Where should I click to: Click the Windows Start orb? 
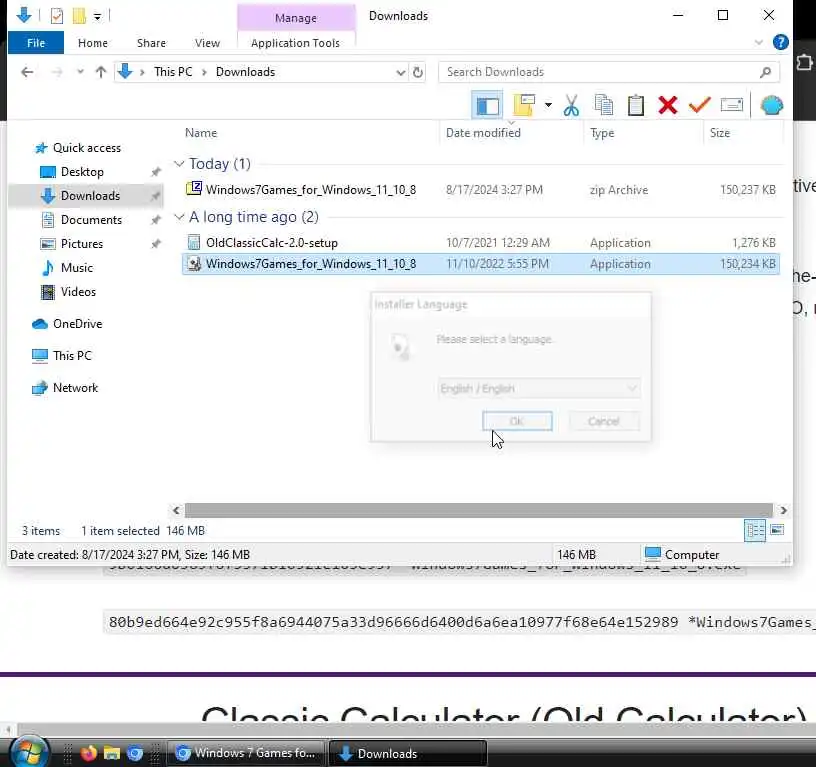point(29,752)
